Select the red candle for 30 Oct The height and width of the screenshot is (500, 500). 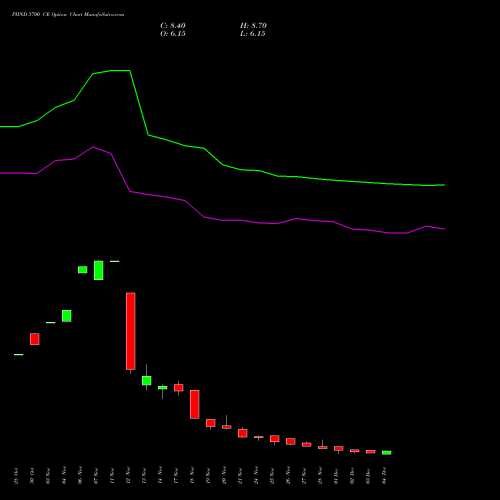(x=35, y=339)
